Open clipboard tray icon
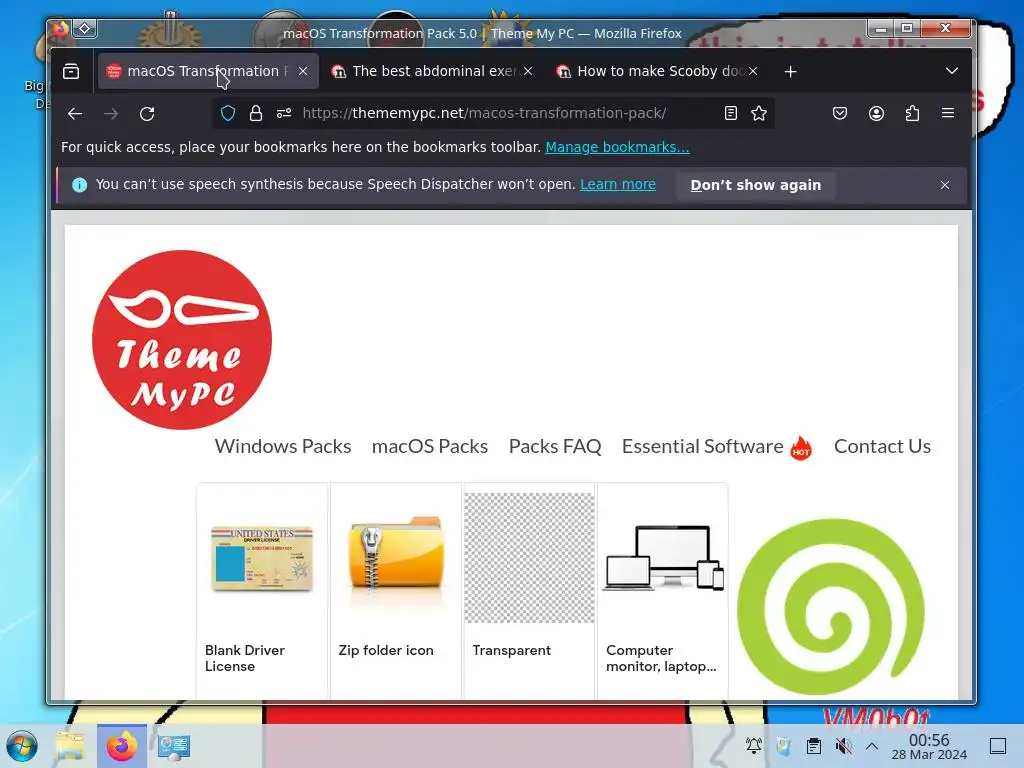 [x=814, y=746]
